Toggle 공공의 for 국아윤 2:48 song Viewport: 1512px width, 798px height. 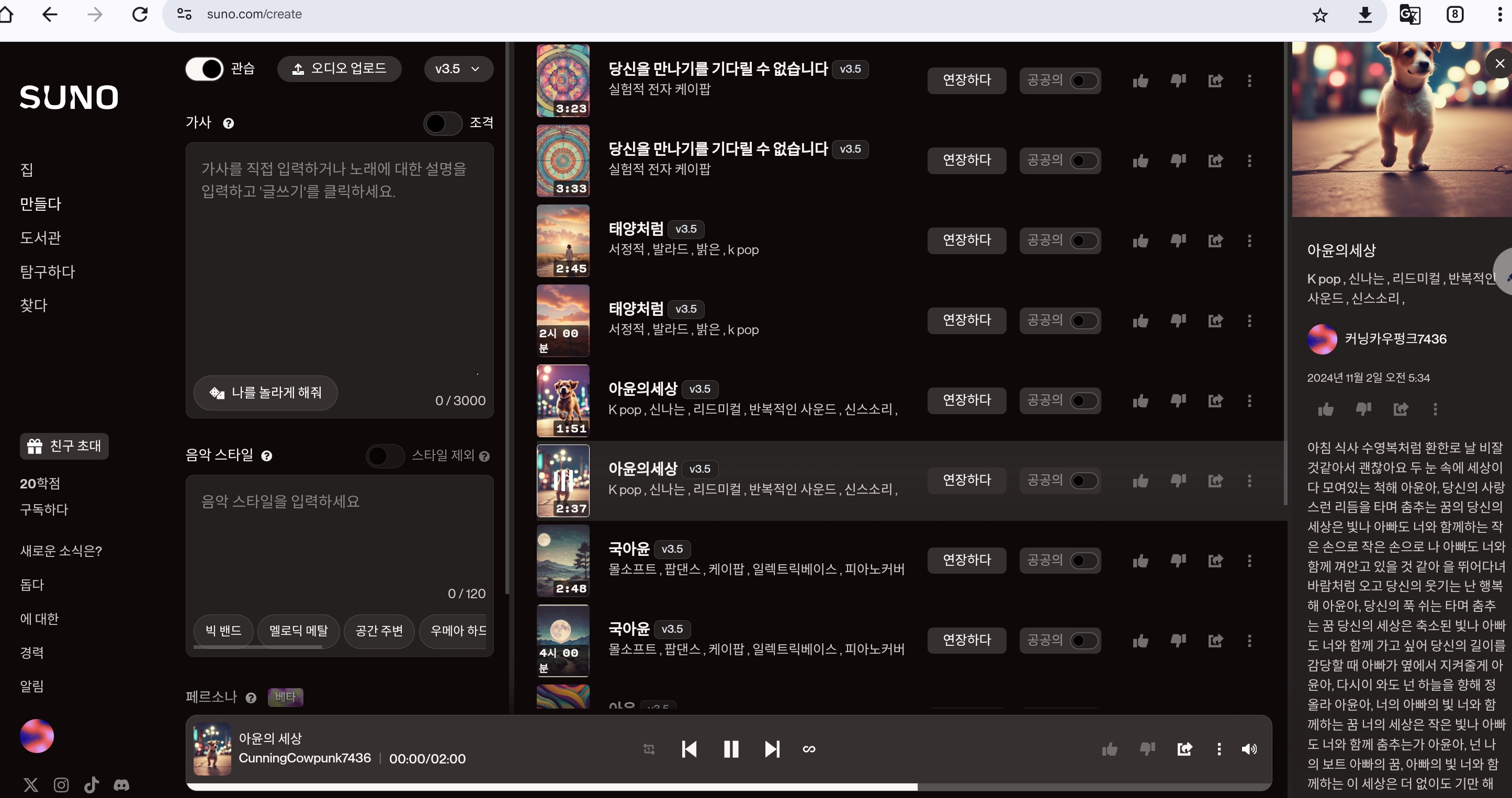[x=1083, y=561]
